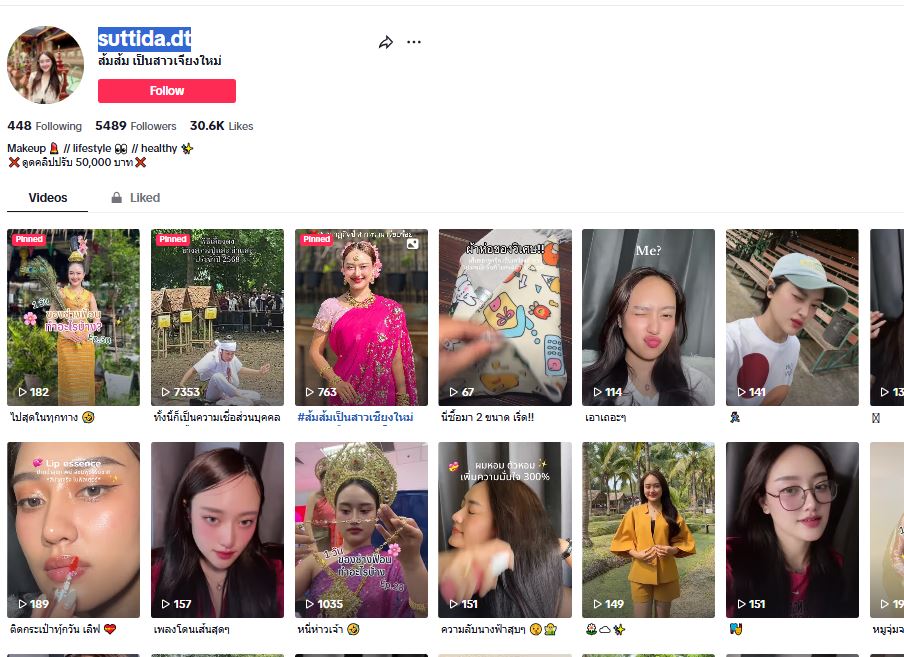Click the play icon beside 149 views
The height and width of the screenshot is (657, 904).
point(597,604)
